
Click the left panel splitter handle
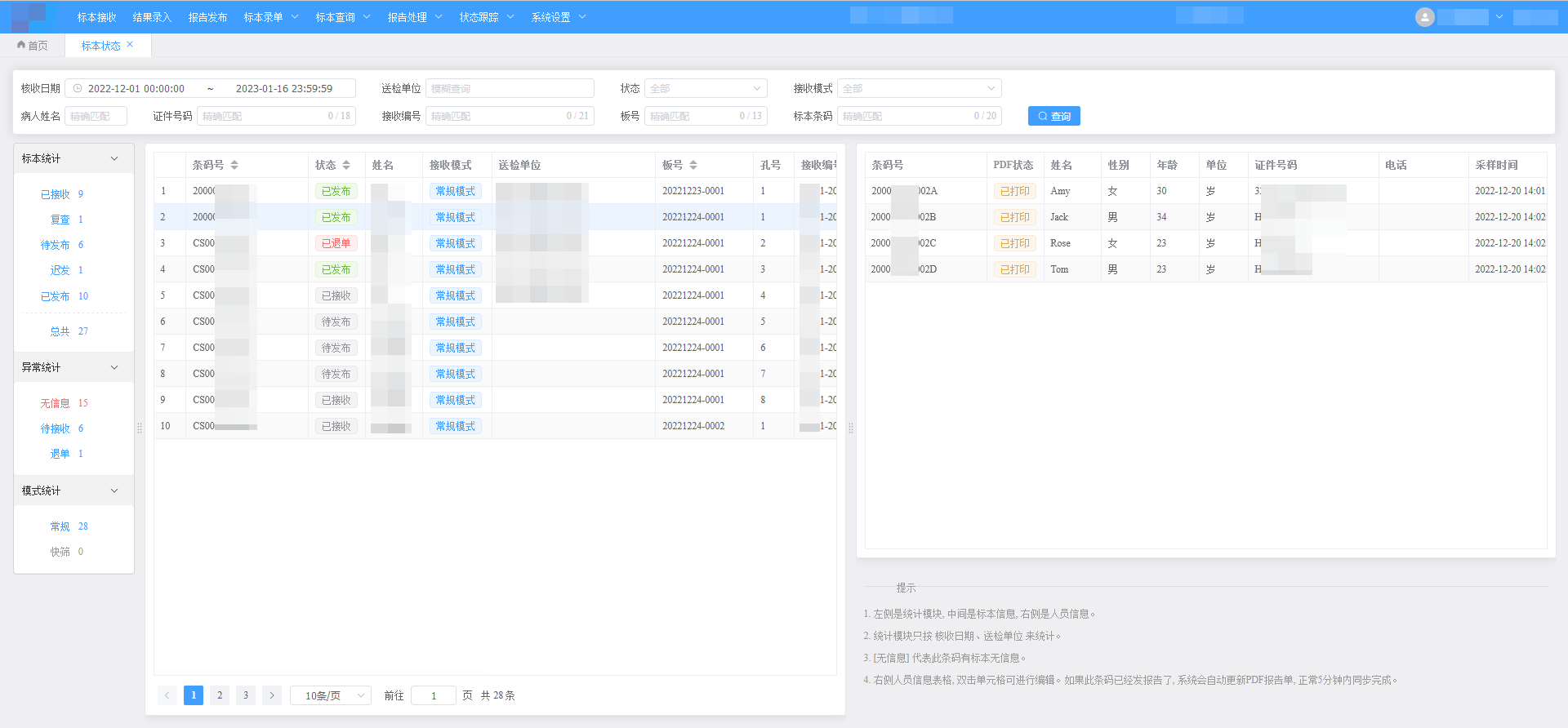pyautogui.click(x=140, y=428)
